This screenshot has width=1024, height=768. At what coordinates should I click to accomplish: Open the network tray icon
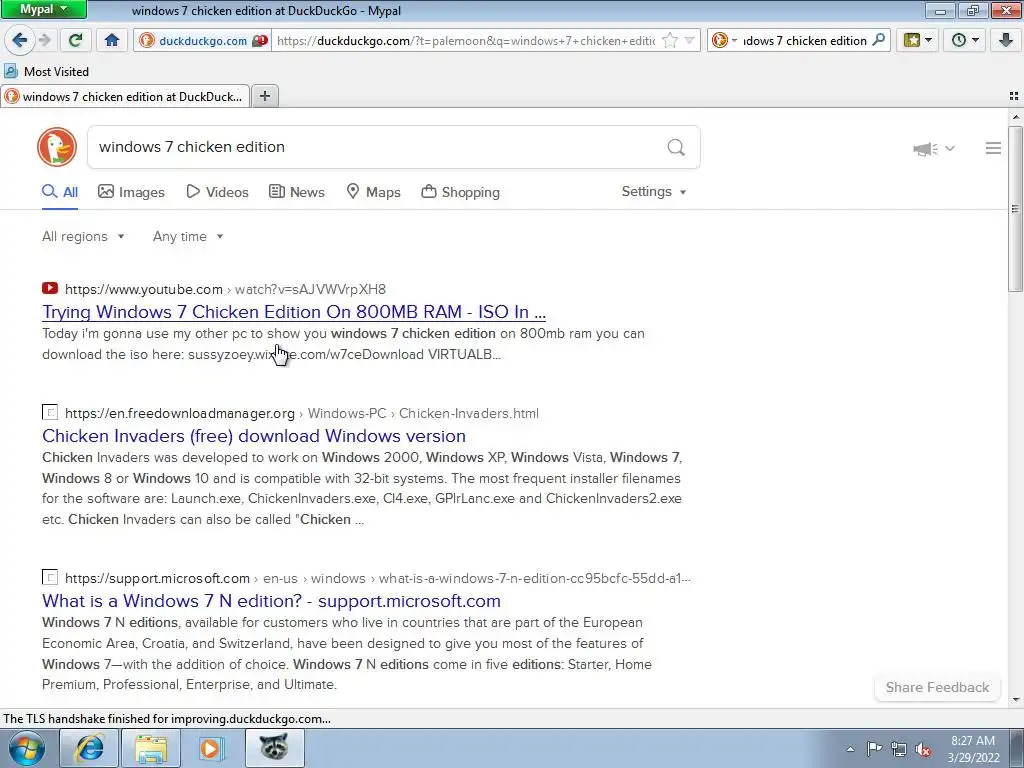(899, 749)
